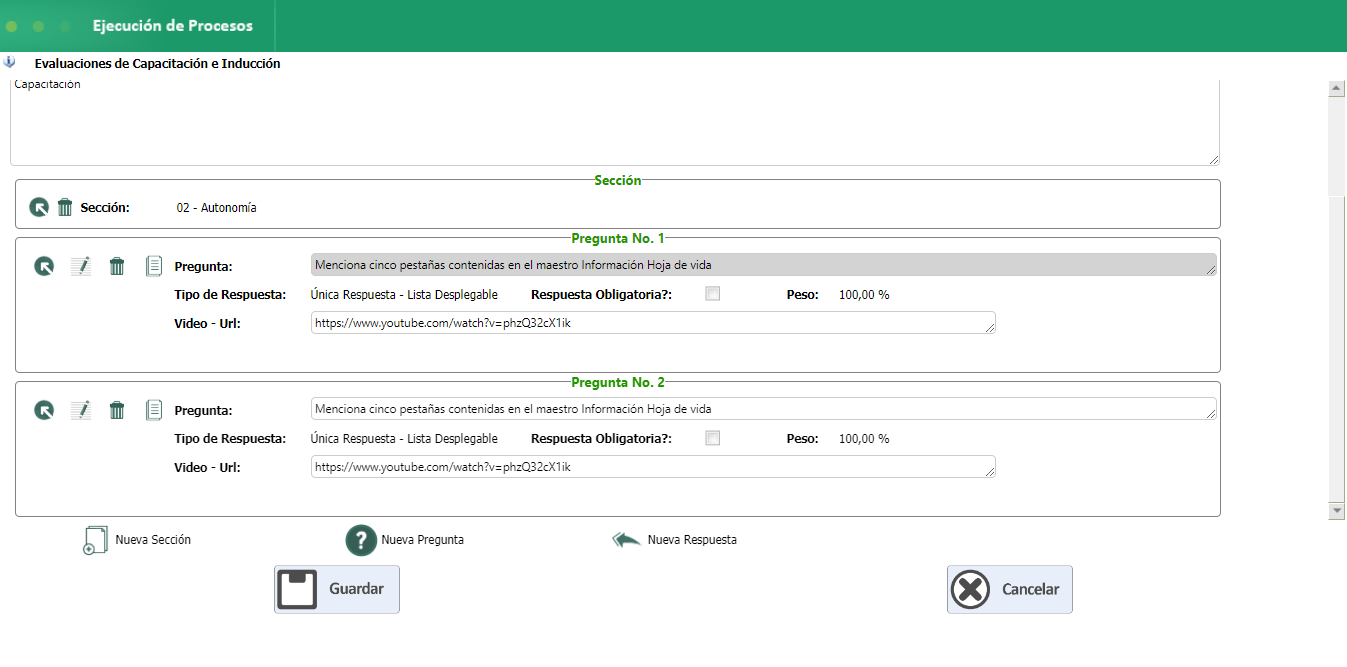Click the Evaluaciones de Capacitación e Inducción title

point(157,63)
